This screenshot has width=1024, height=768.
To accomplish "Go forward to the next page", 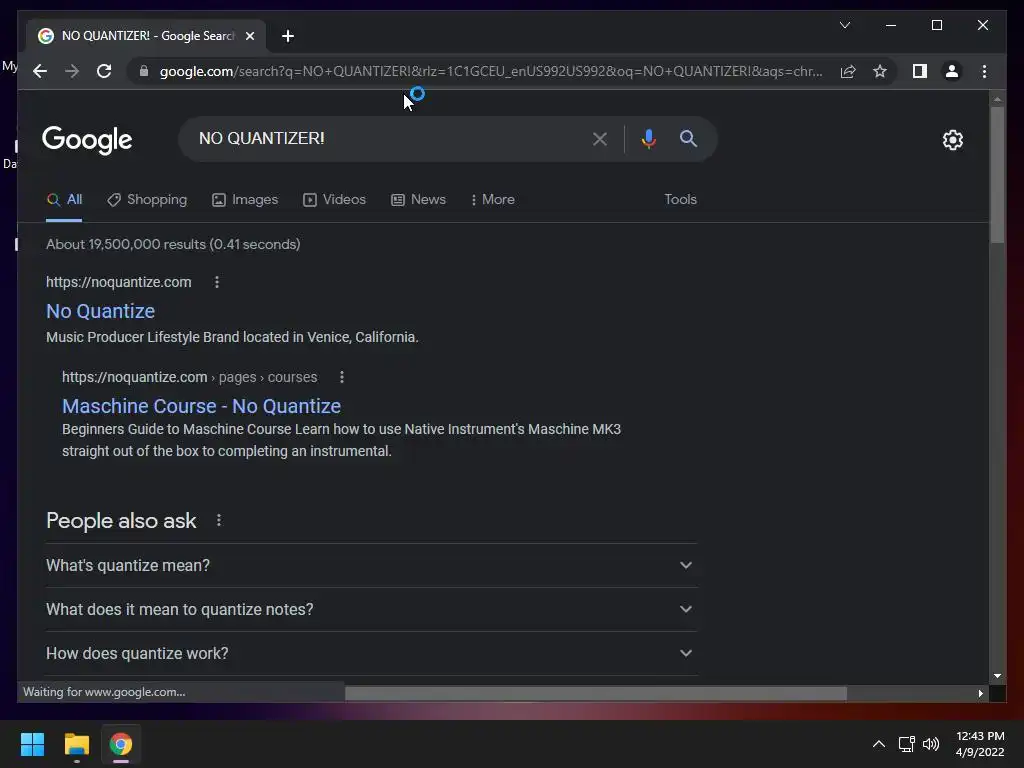I will [72, 71].
